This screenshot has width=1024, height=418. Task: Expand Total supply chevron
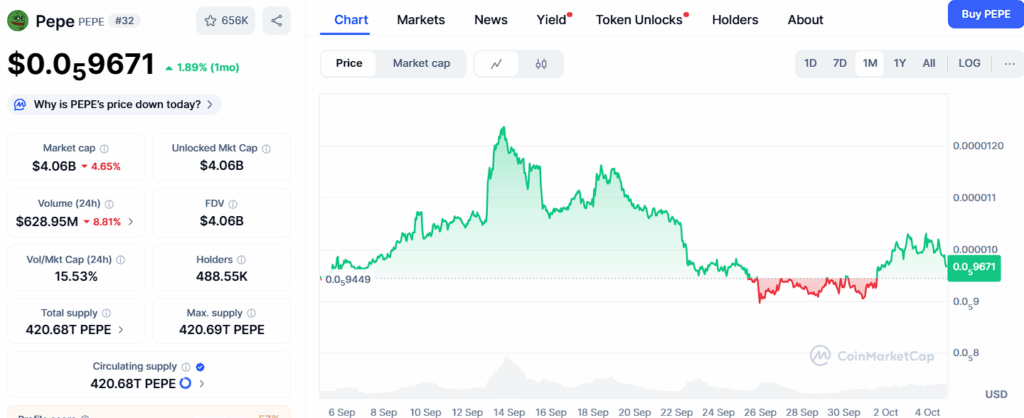122,329
